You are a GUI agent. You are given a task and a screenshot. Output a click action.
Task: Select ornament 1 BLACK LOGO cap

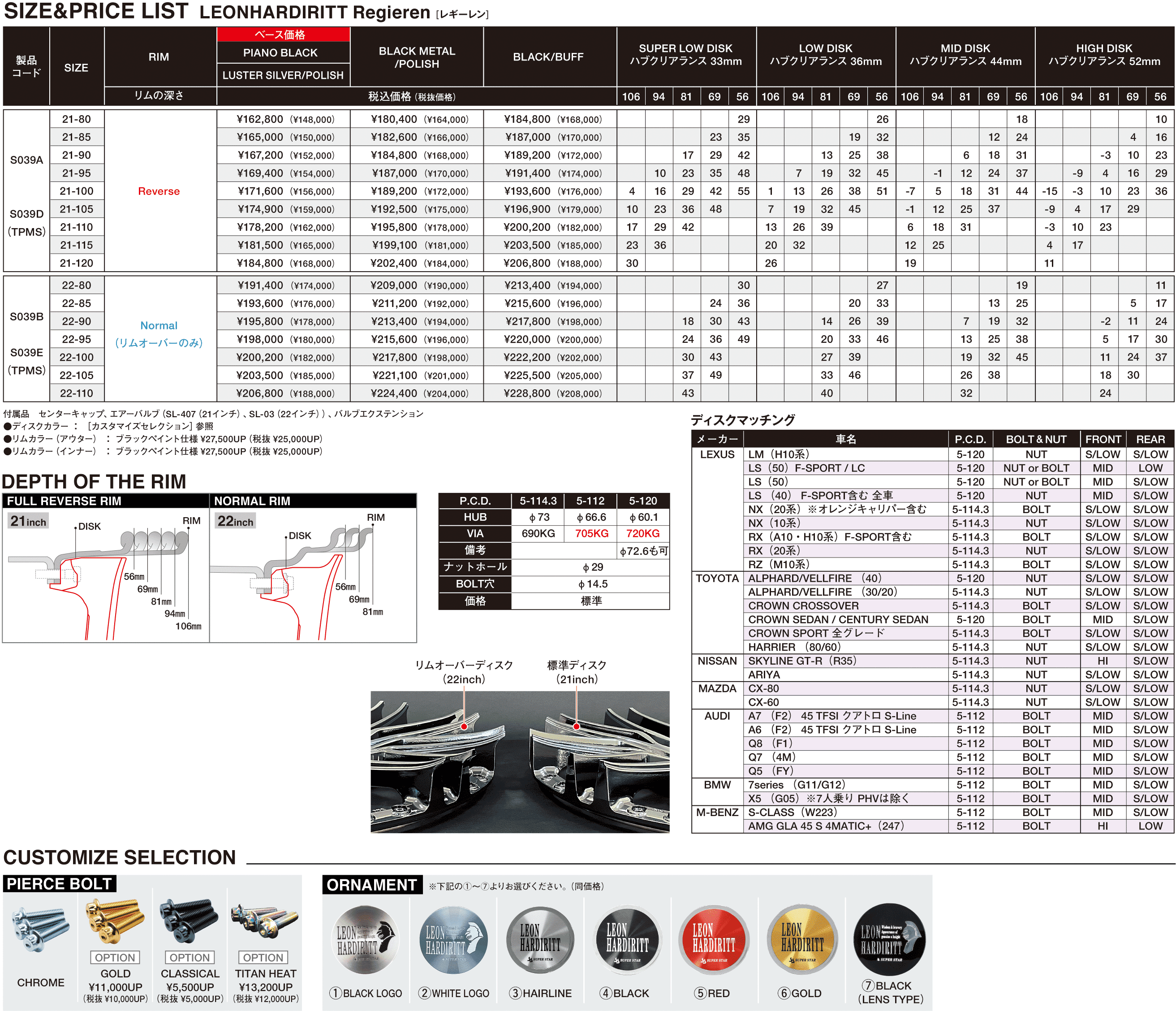(x=365, y=940)
